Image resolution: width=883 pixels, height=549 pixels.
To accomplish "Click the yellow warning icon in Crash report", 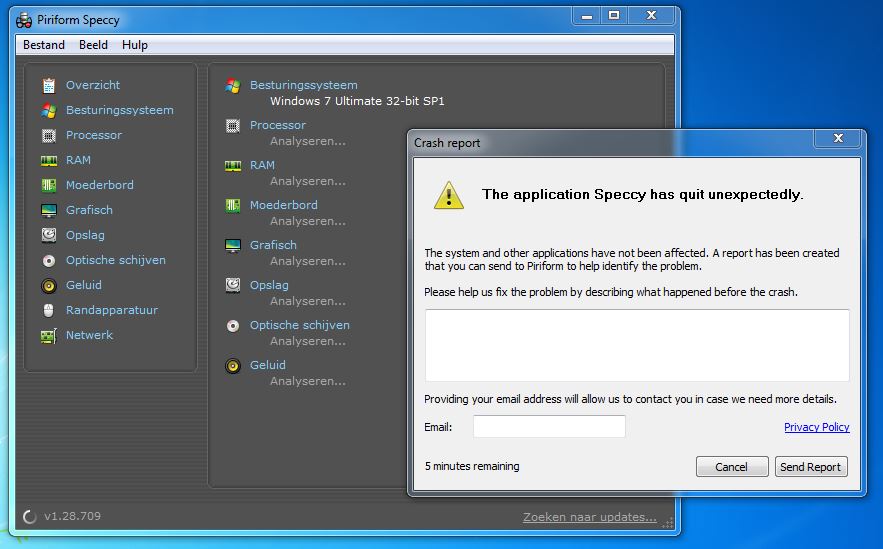I will tap(449, 195).
